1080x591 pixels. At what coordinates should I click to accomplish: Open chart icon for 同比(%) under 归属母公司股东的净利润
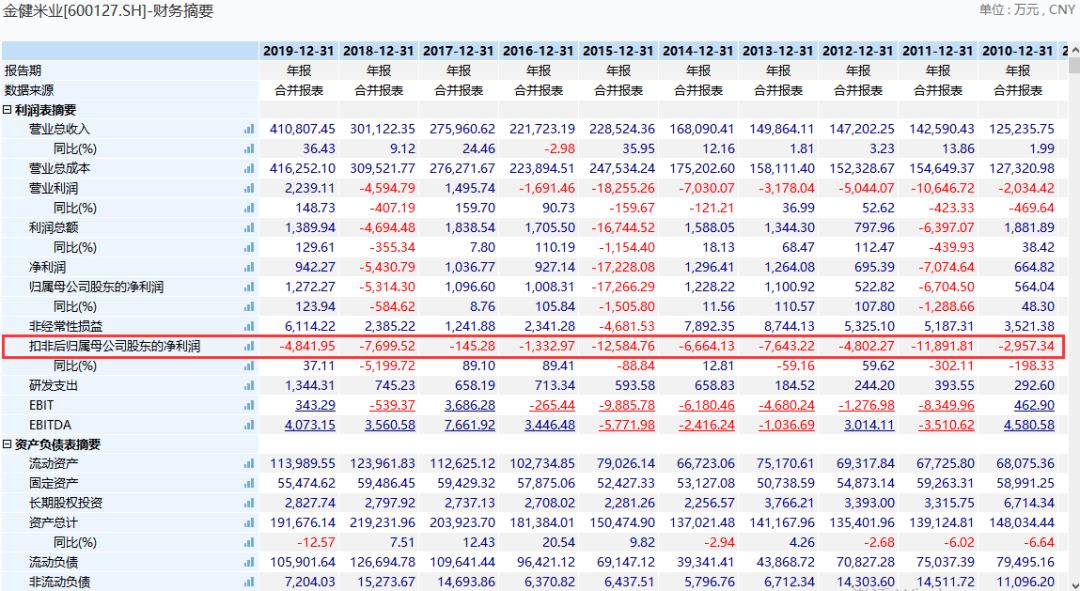(249, 307)
